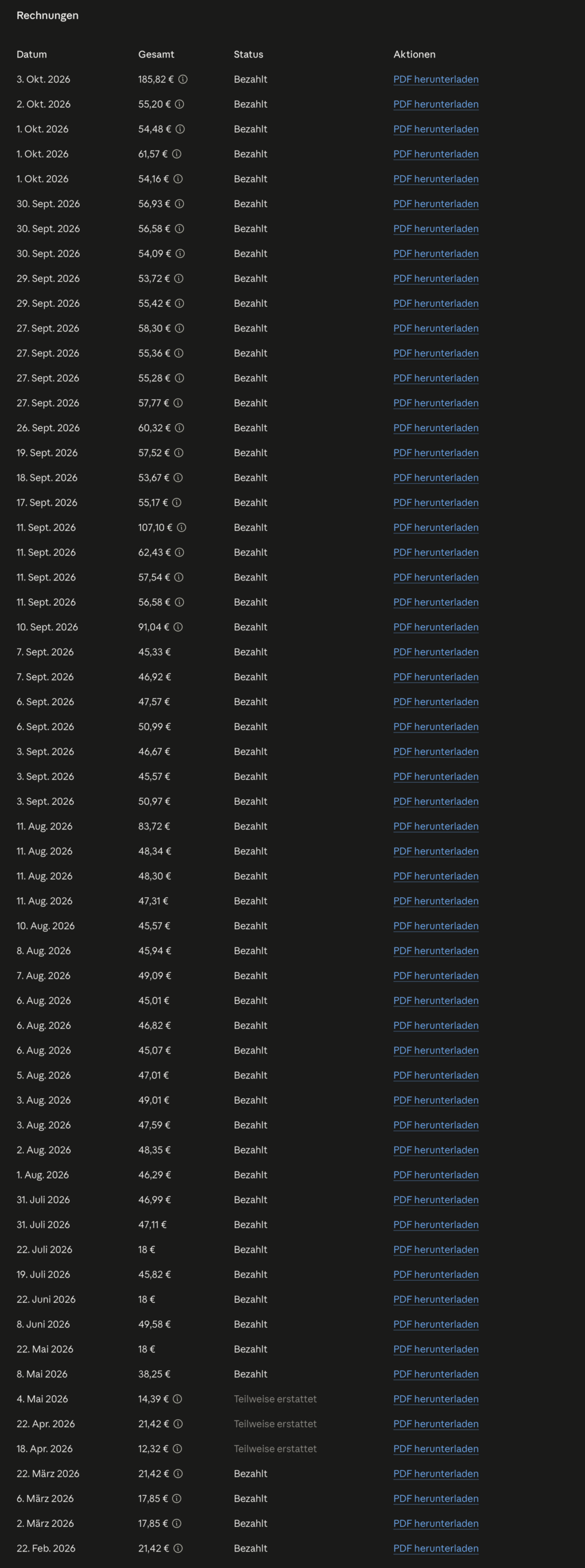Download PDF for 4. Mai 2026 invoice
The image size is (585, 1568).
(436, 1399)
